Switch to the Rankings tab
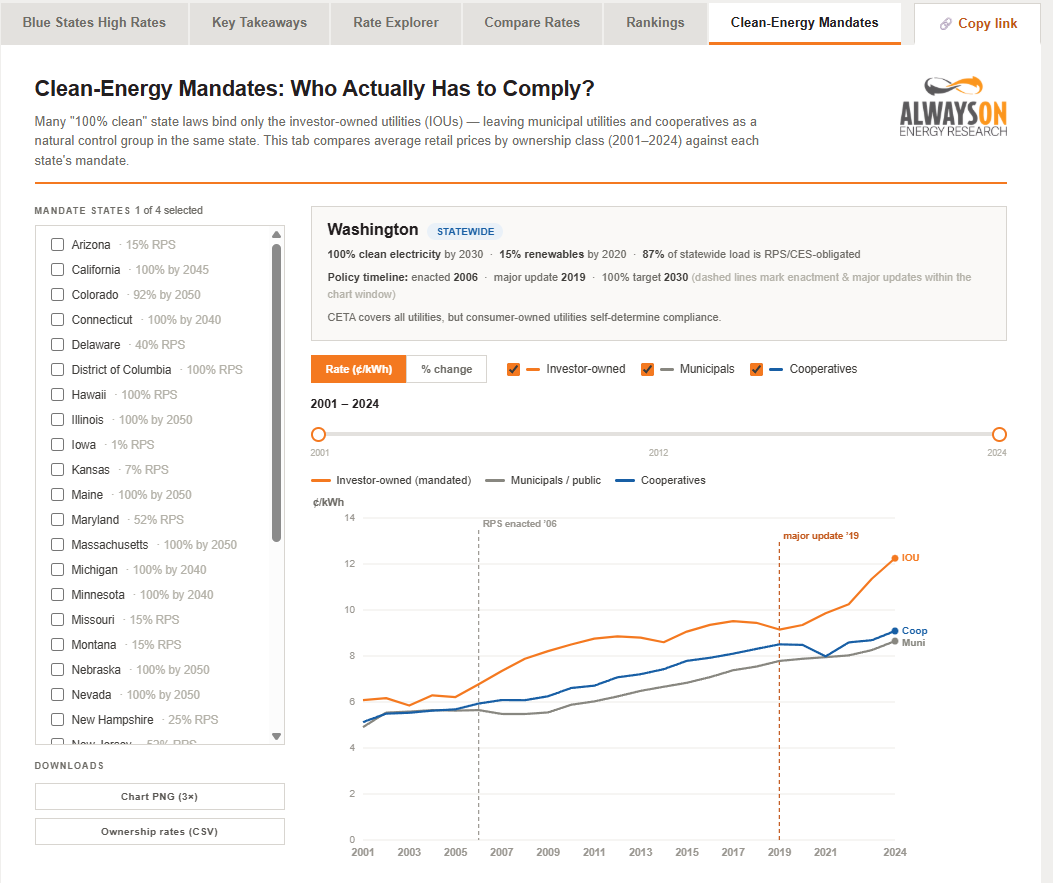 pos(655,23)
